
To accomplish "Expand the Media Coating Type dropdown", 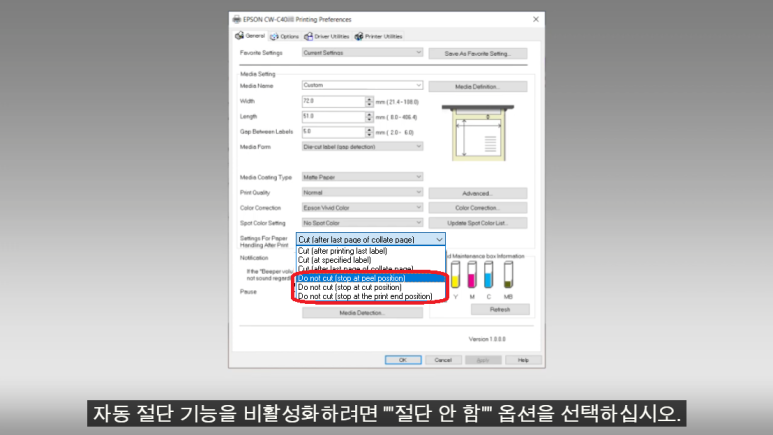I will (362, 177).
